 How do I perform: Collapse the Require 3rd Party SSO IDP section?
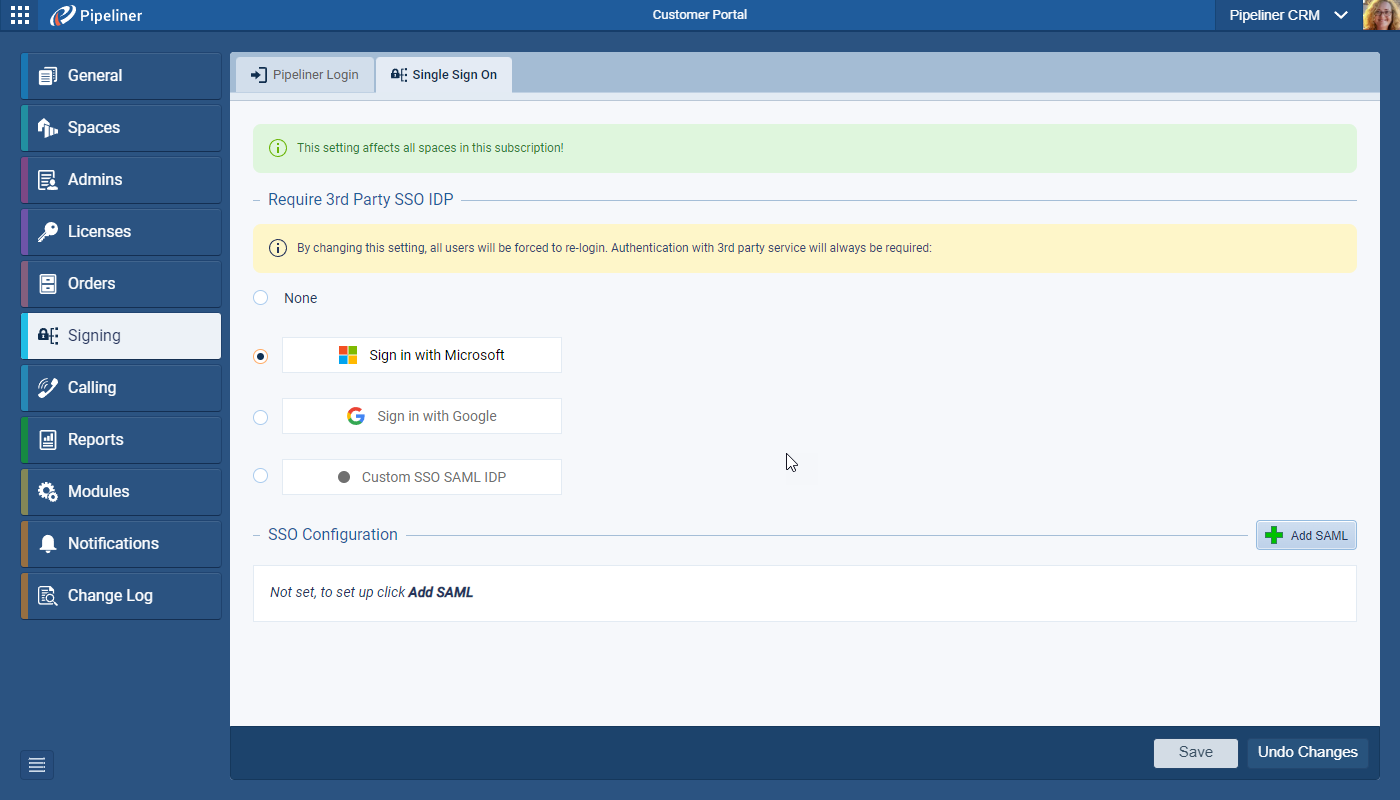(258, 200)
